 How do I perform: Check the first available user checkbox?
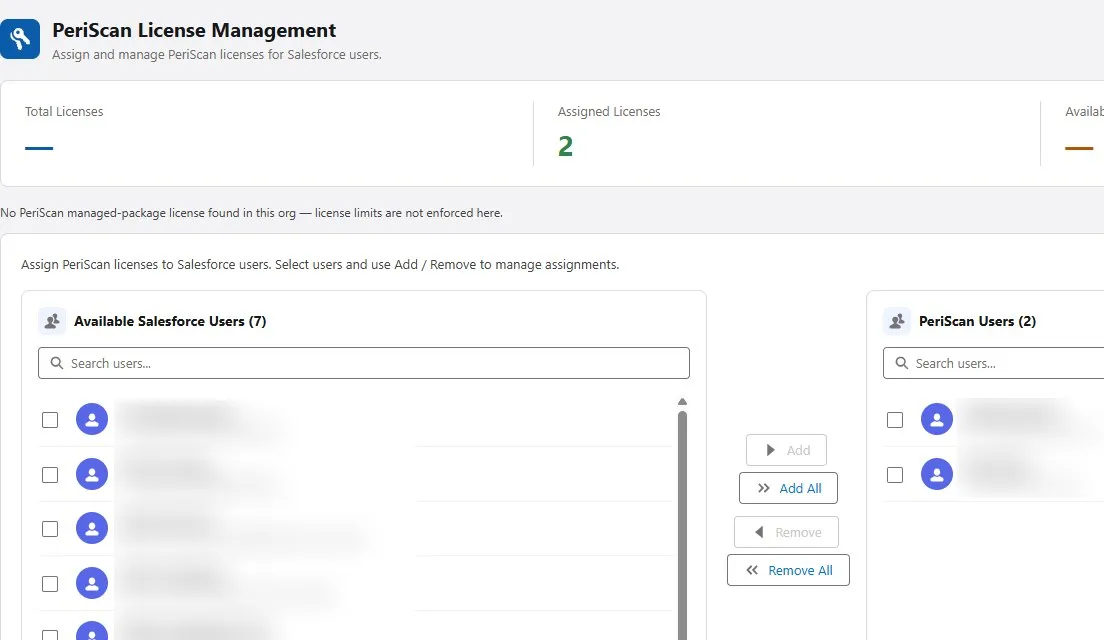(x=50, y=420)
